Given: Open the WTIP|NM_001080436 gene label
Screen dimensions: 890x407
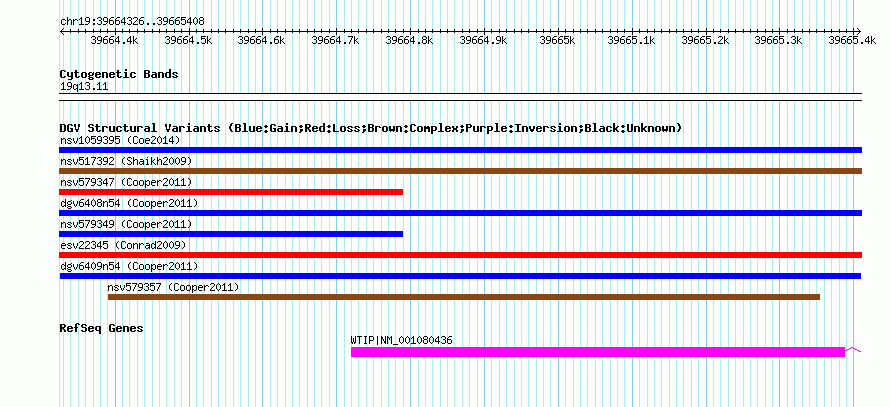Looking at the screenshot, I should pyautogui.click(x=402, y=341).
